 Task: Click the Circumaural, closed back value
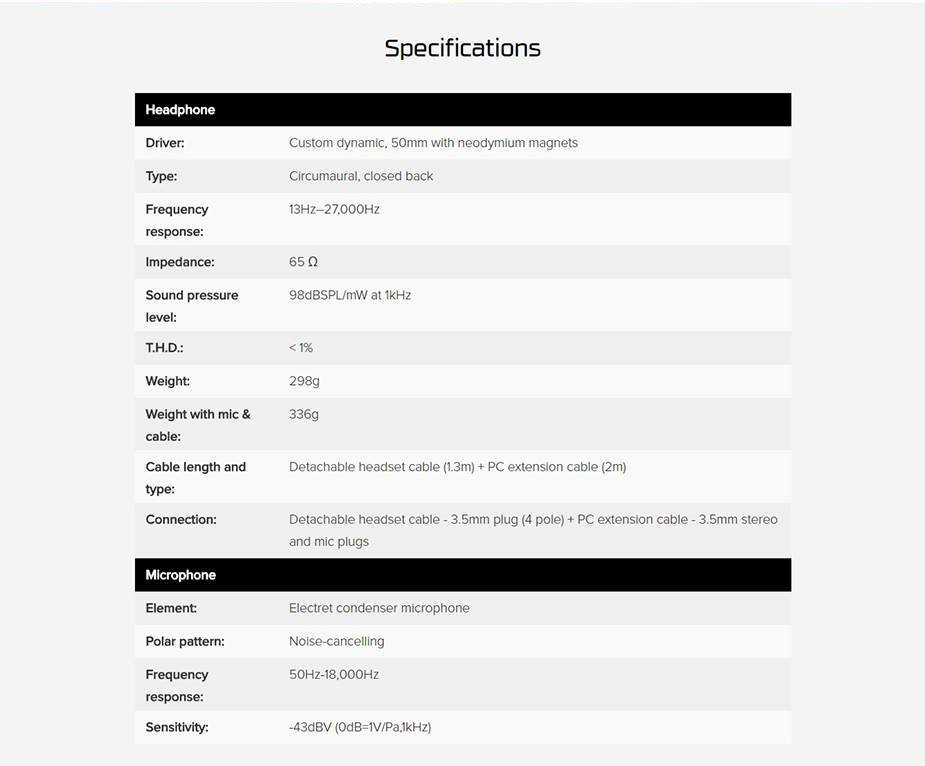pos(361,176)
